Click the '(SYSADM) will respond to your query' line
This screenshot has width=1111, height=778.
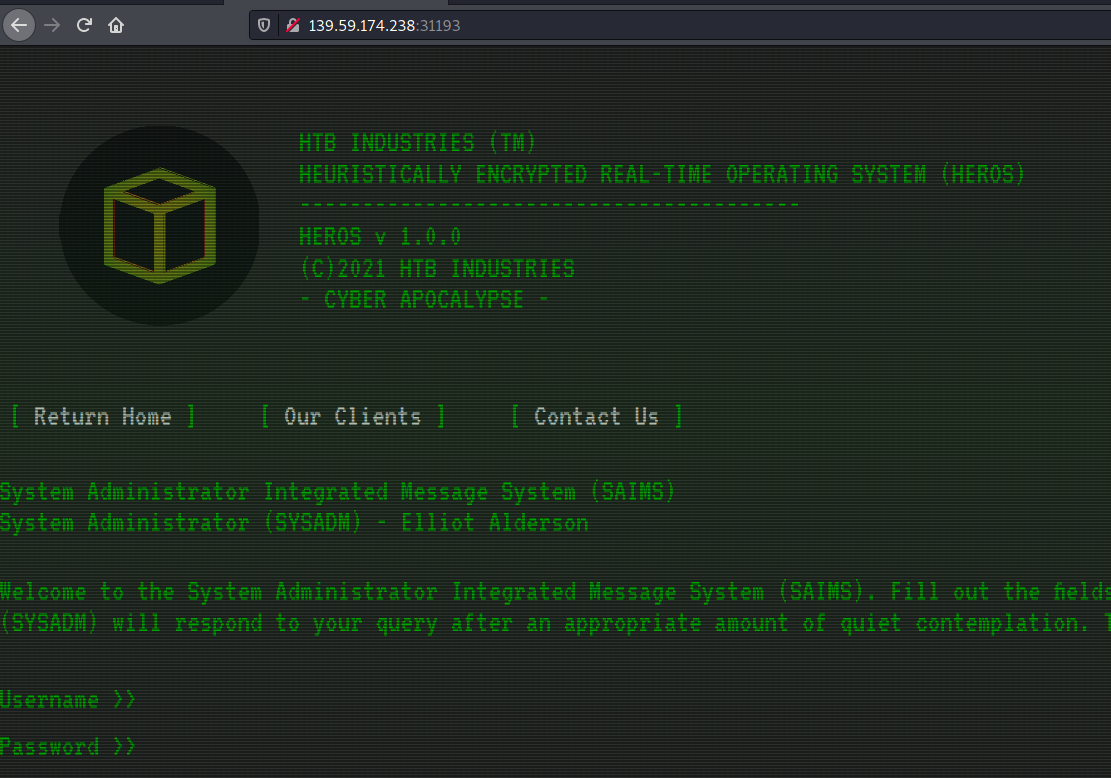coord(556,624)
